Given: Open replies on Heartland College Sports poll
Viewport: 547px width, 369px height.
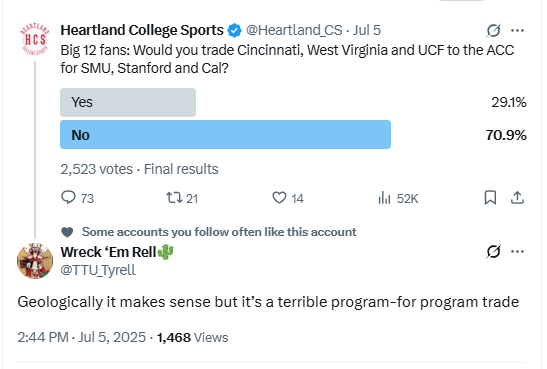Looking at the screenshot, I should pyautogui.click(x=77, y=198).
